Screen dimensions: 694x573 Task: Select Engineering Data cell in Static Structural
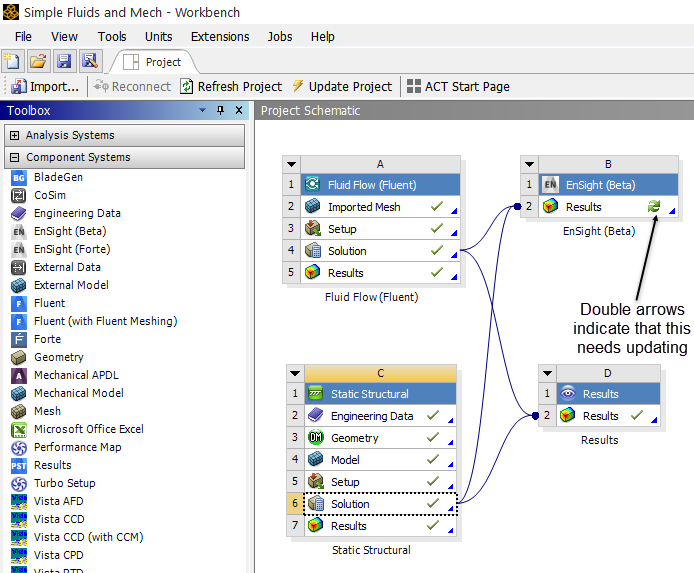point(381,416)
